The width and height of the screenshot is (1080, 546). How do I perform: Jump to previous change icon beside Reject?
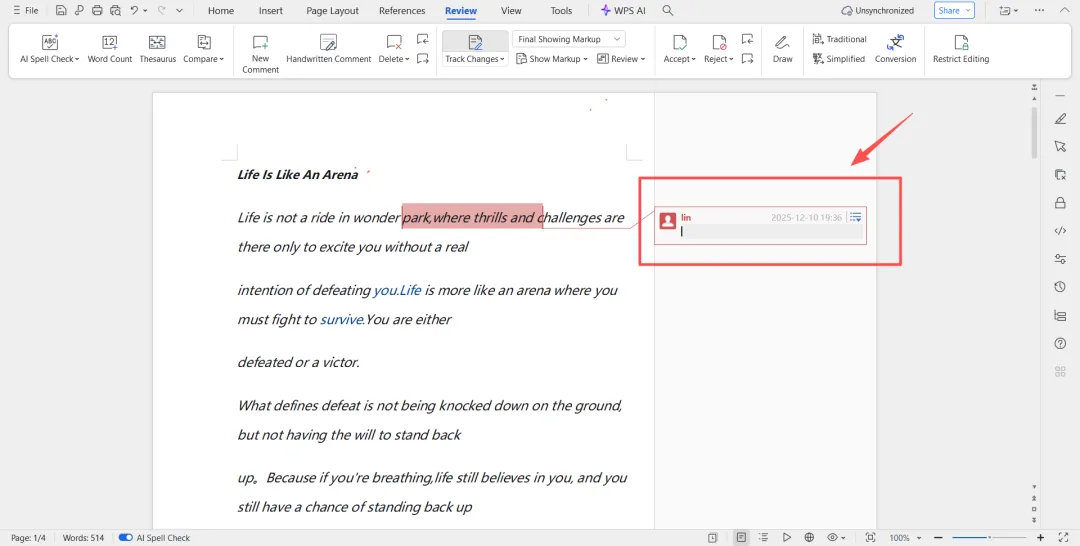pos(747,39)
